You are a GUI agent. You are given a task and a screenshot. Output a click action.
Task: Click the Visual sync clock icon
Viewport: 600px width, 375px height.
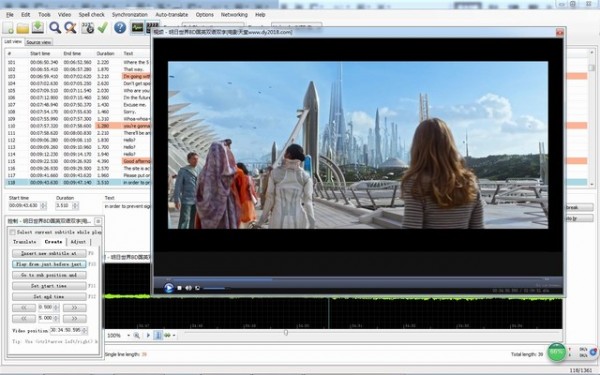click(x=88, y=28)
